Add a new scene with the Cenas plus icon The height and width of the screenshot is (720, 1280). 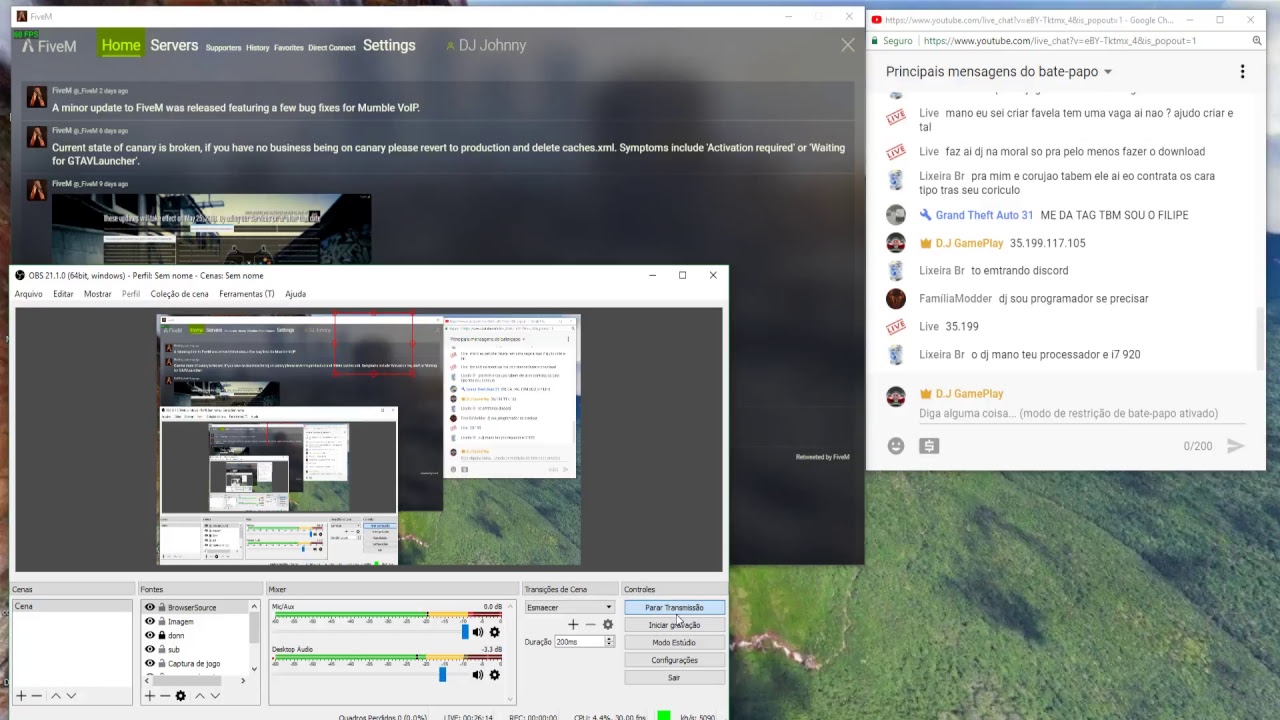[21, 695]
